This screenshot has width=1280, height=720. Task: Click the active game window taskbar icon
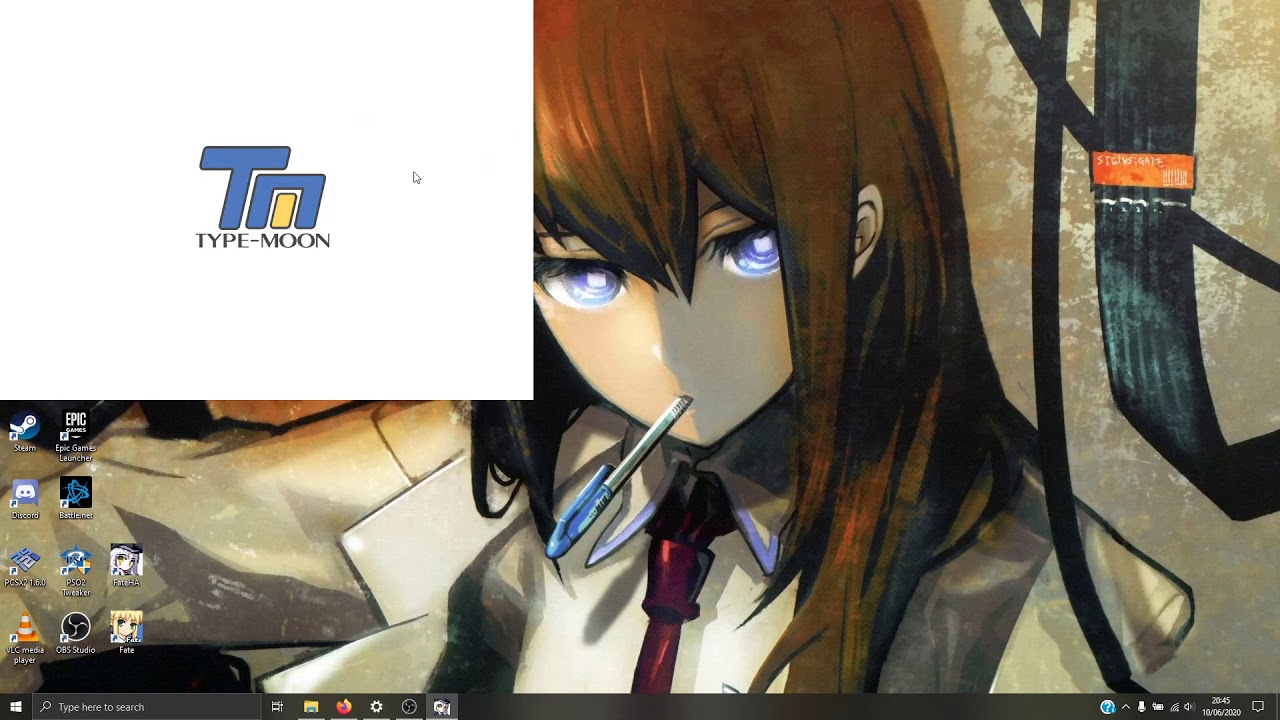(442, 707)
